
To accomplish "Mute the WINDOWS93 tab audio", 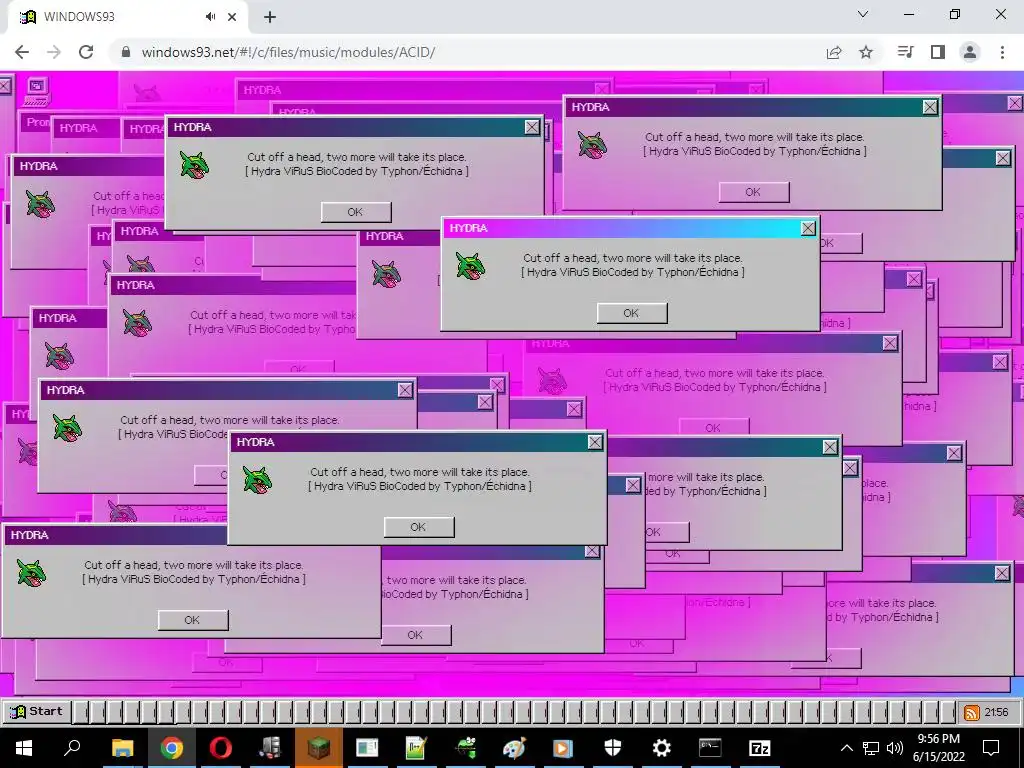I will pyautogui.click(x=210, y=17).
